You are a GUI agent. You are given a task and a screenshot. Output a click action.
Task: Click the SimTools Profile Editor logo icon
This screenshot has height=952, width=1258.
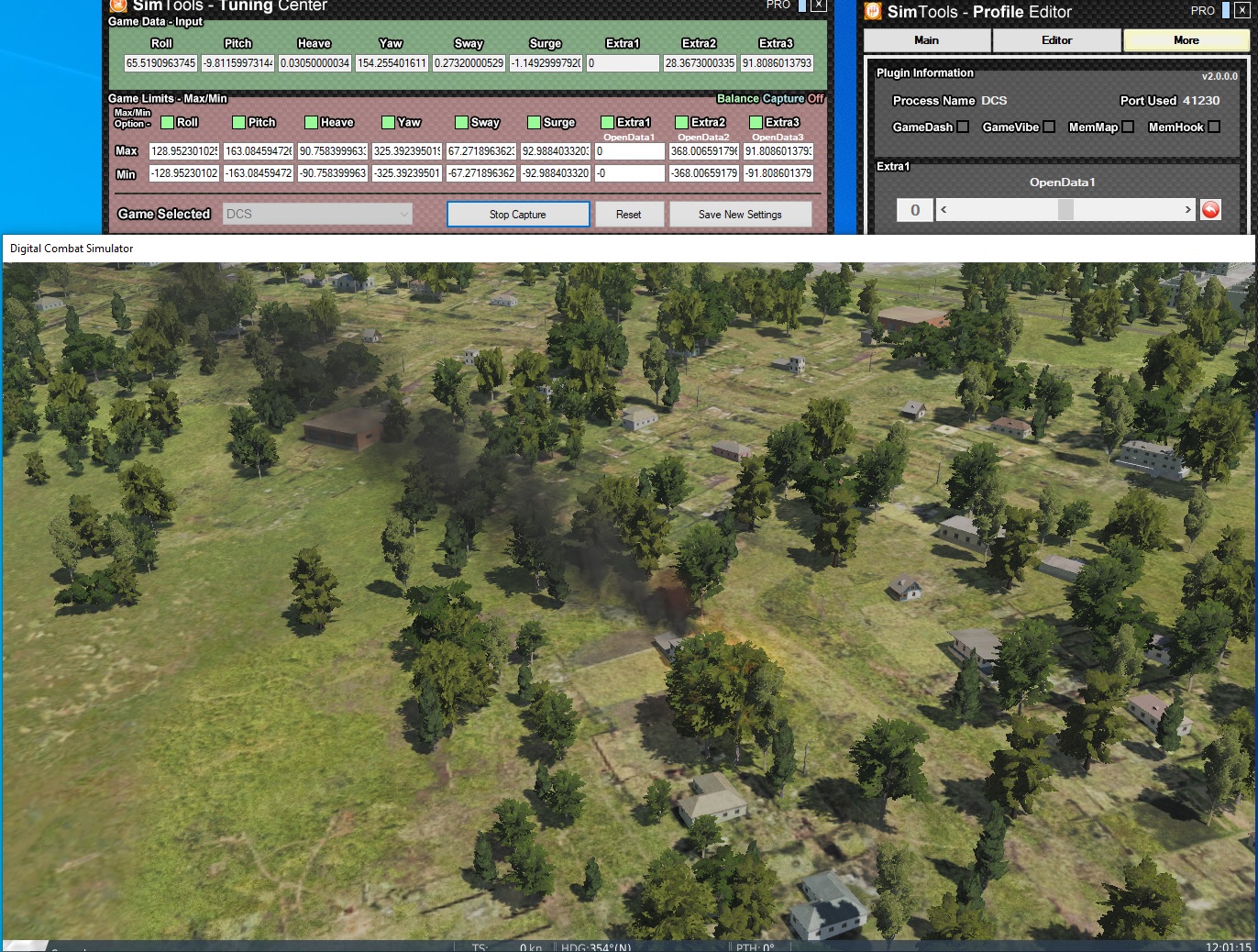pyautogui.click(x=873, y=11)
